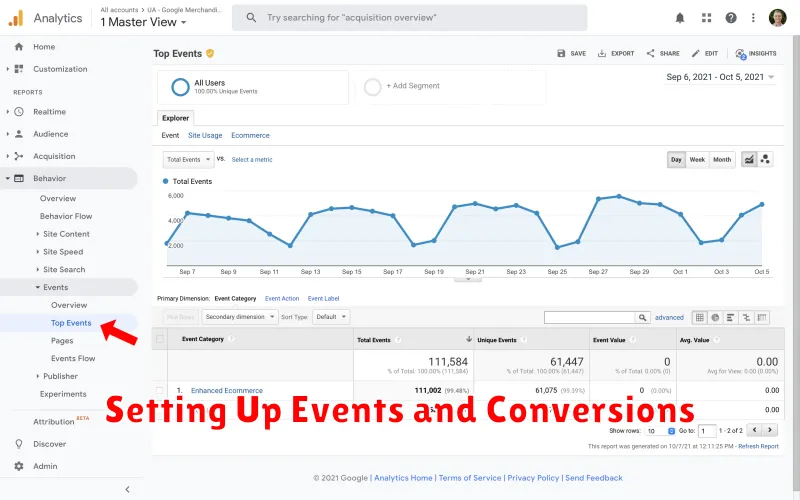800x500 pixels.
Task: Set graph granularity to Month
Action: [722, 160]
